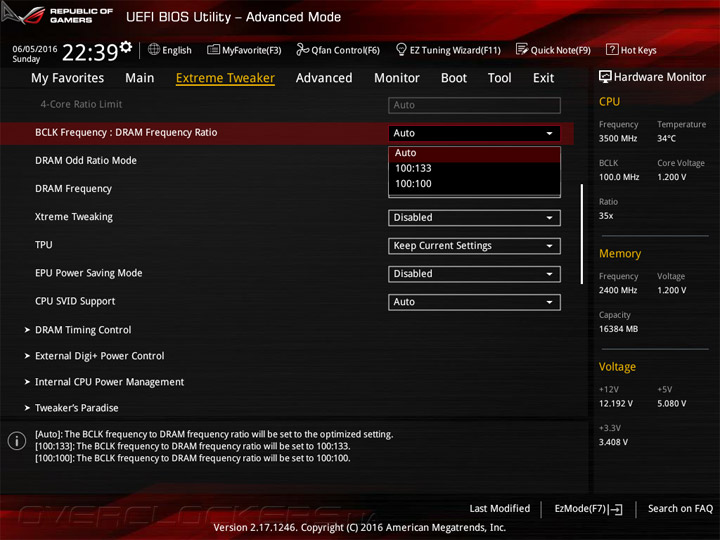720x540 pixels.
Task: Switch to Main tab
Action: (140, 78)
